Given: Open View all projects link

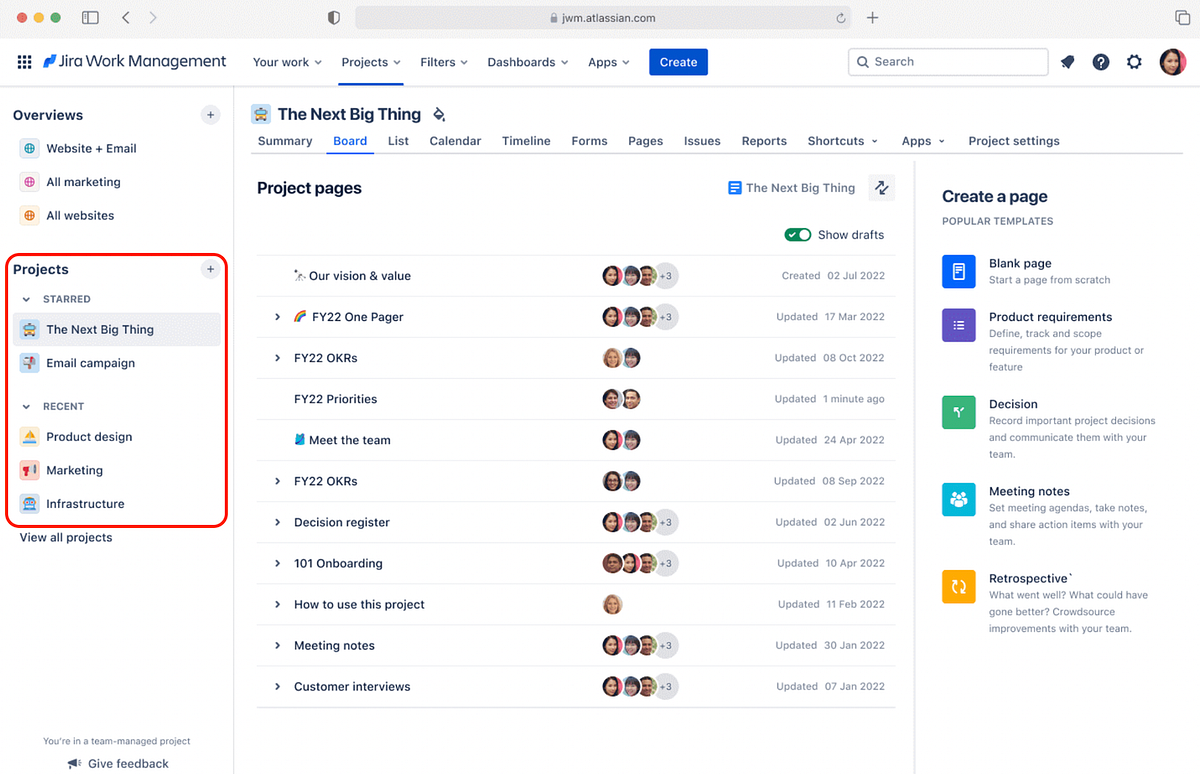Looking at the screenshot, I should point(65,537).
